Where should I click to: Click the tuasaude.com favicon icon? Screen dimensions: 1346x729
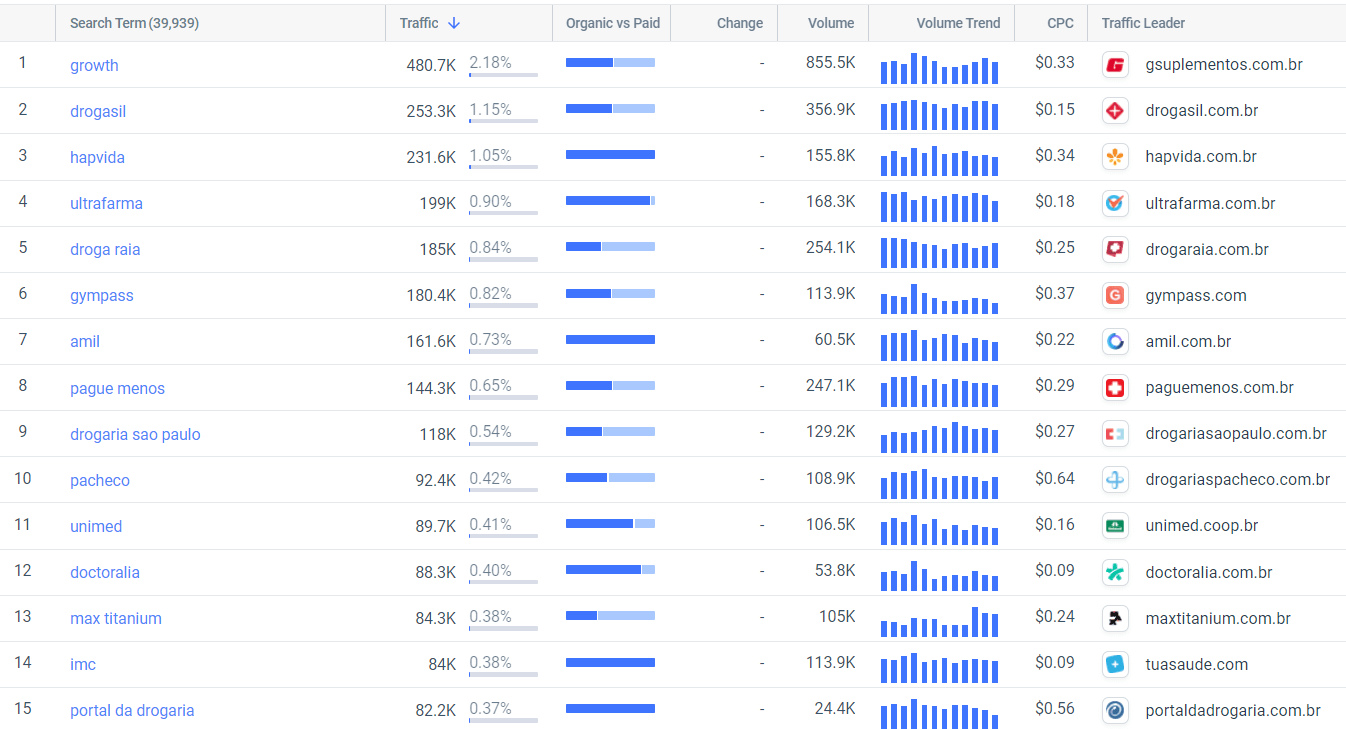pos(1115,664)
